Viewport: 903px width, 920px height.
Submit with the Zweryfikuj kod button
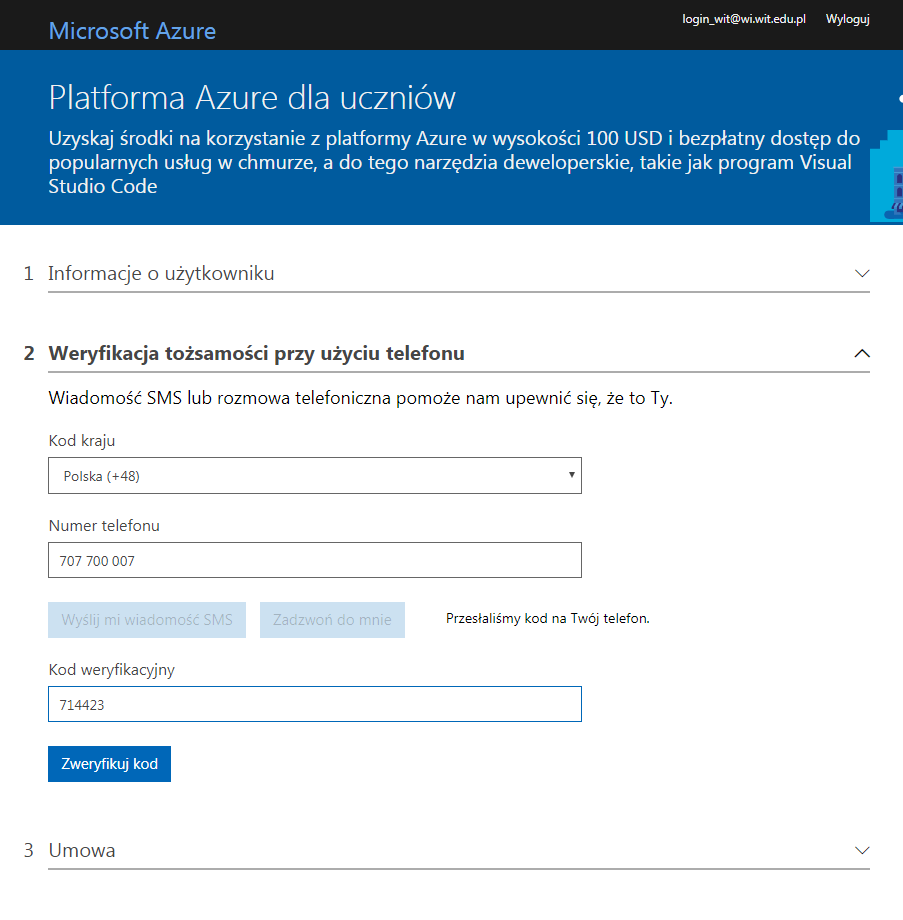[109, 764]
